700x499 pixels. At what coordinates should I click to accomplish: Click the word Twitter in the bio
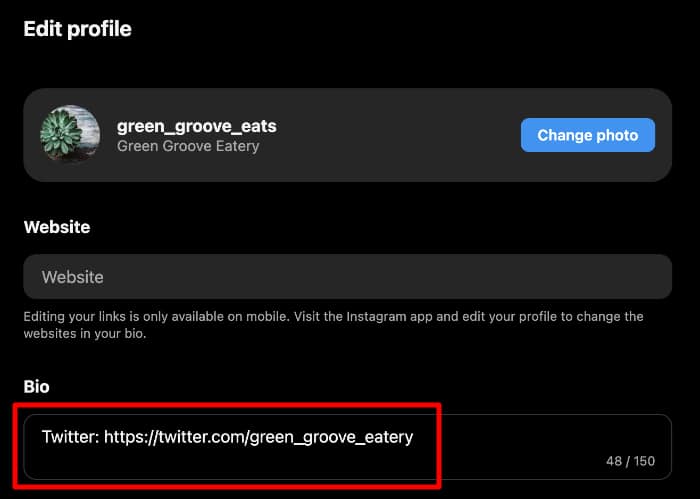coord(69,437)
